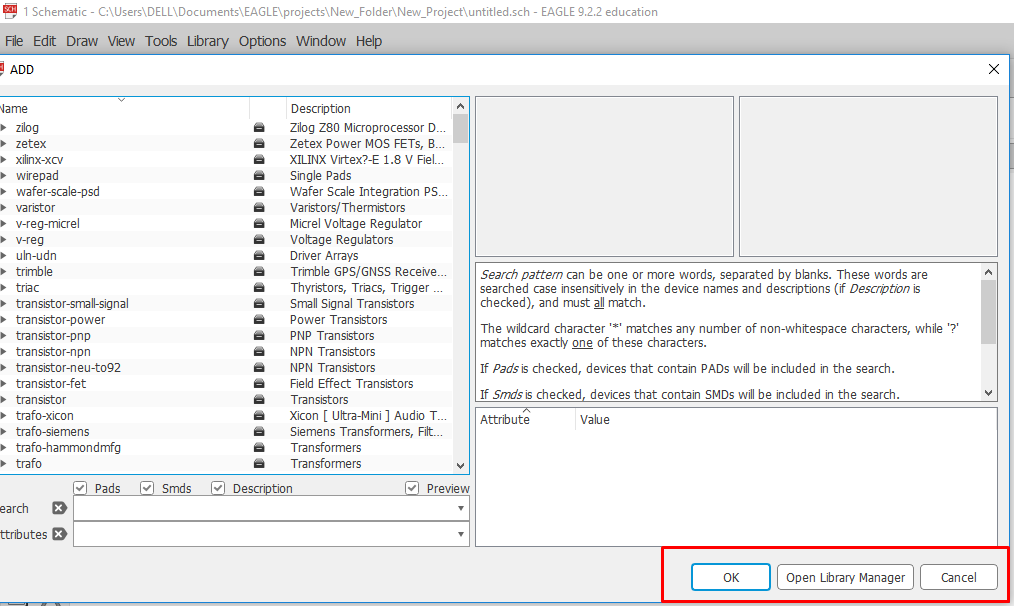Open the View menu
Screen dimensions: 1014x606
click(x=121, y=41)
